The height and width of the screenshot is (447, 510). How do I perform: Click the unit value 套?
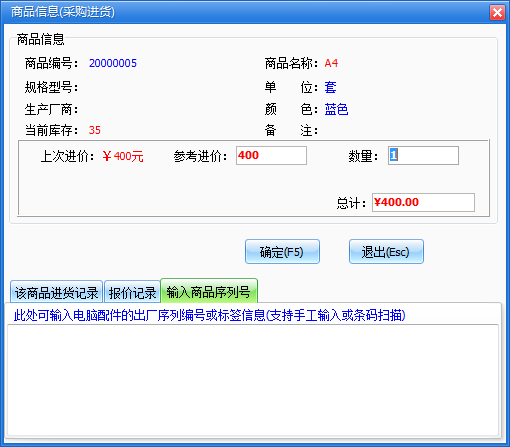tap(330, 87)
